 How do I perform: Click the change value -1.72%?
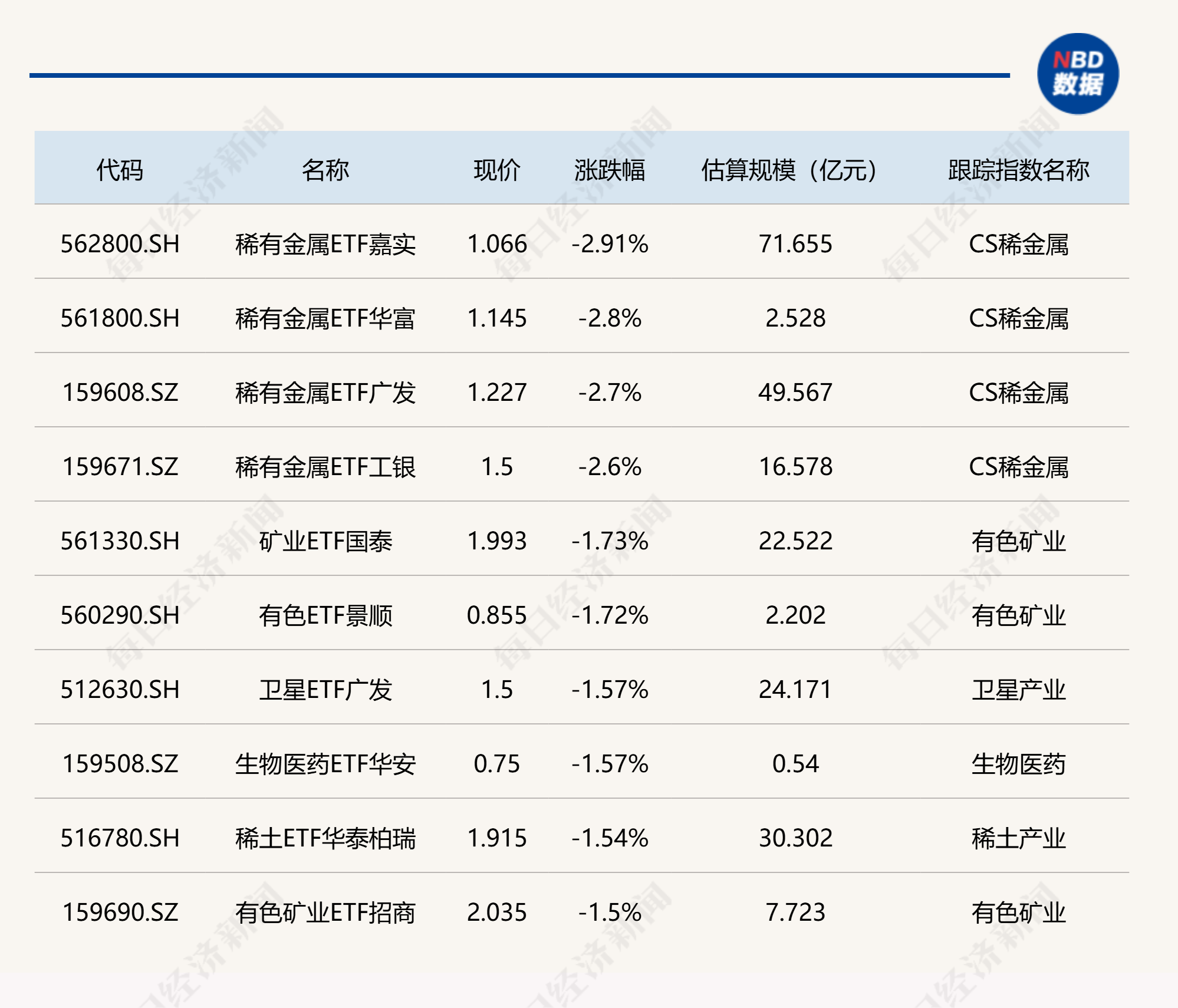tap(610, 615)
